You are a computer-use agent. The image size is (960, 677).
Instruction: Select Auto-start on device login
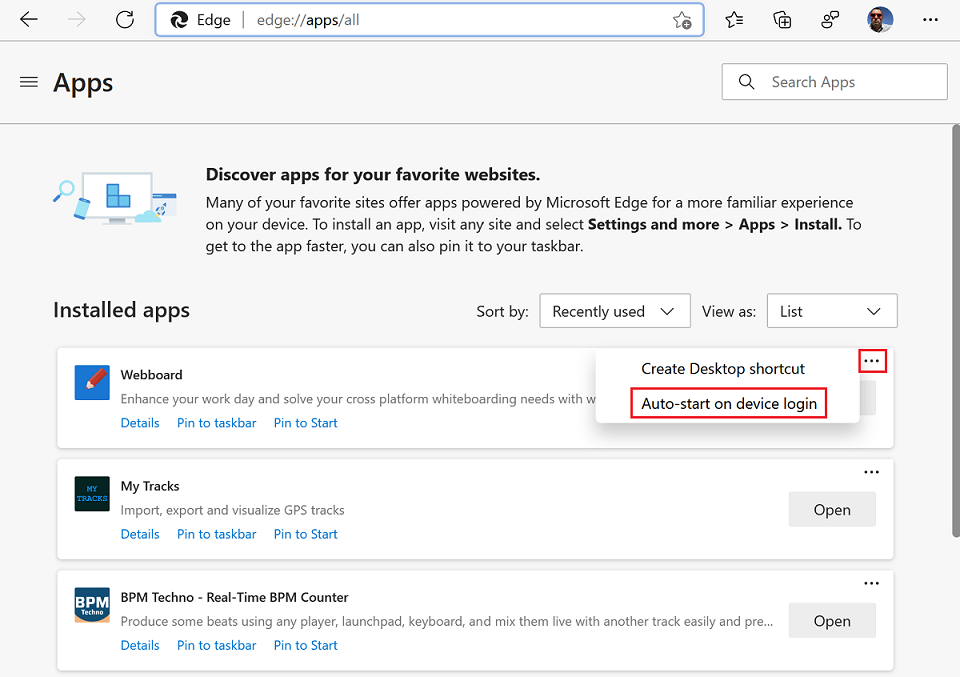tap(728, 403)
